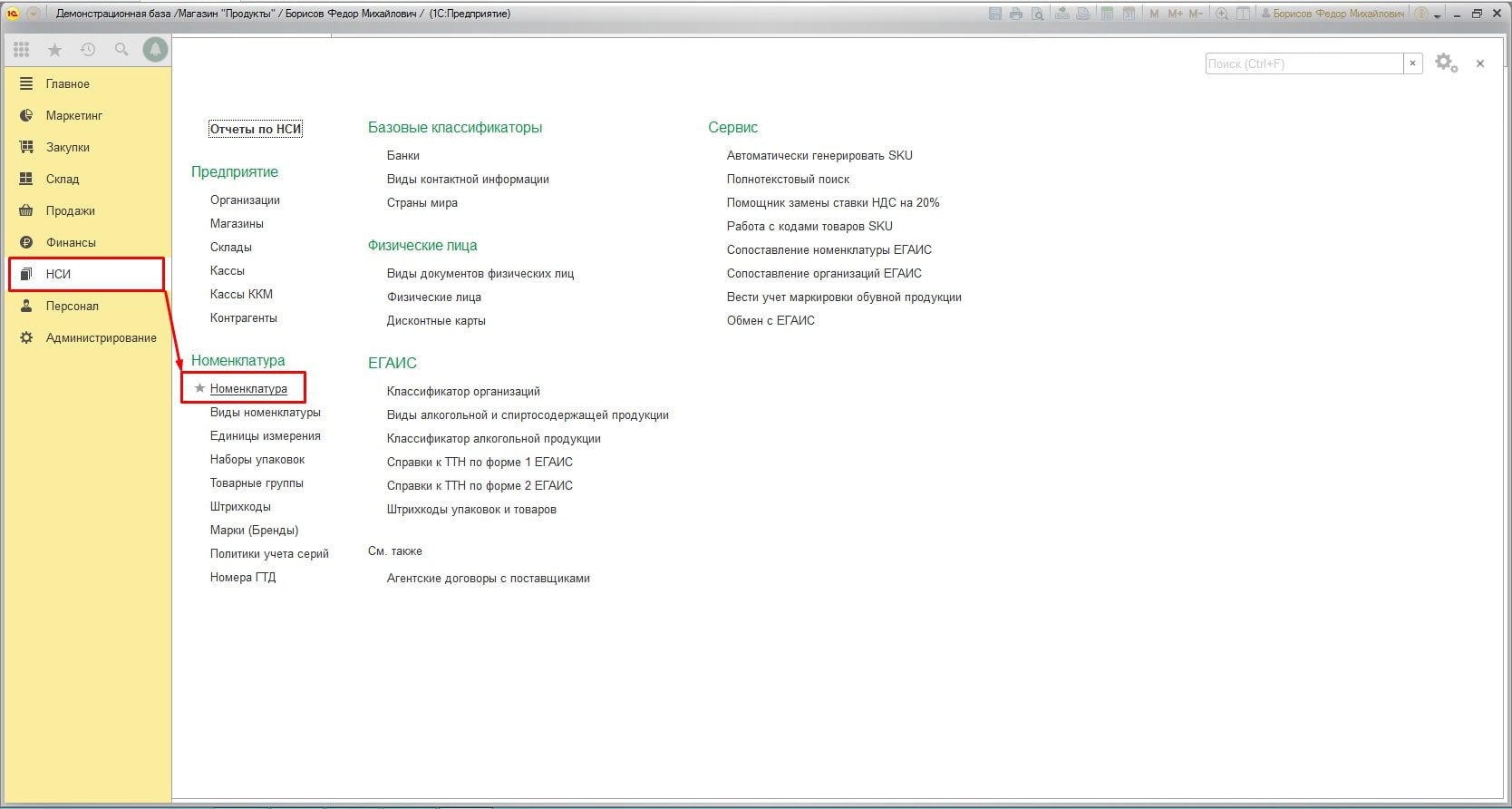Open the sections menu grid icon
The image size is (1512, 809).
(22, 50)
